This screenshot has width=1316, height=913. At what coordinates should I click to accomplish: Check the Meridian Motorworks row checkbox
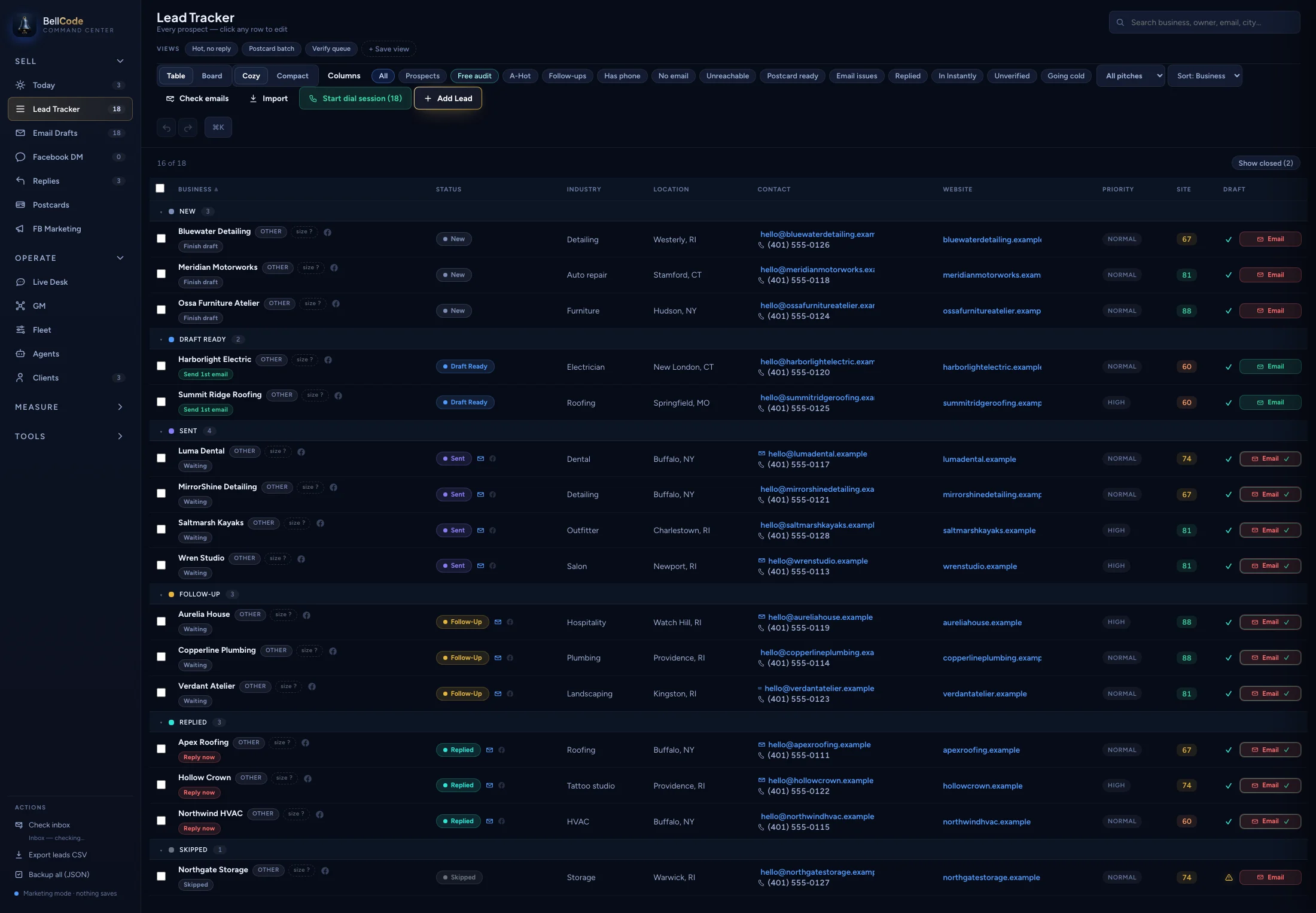(161, 274)
